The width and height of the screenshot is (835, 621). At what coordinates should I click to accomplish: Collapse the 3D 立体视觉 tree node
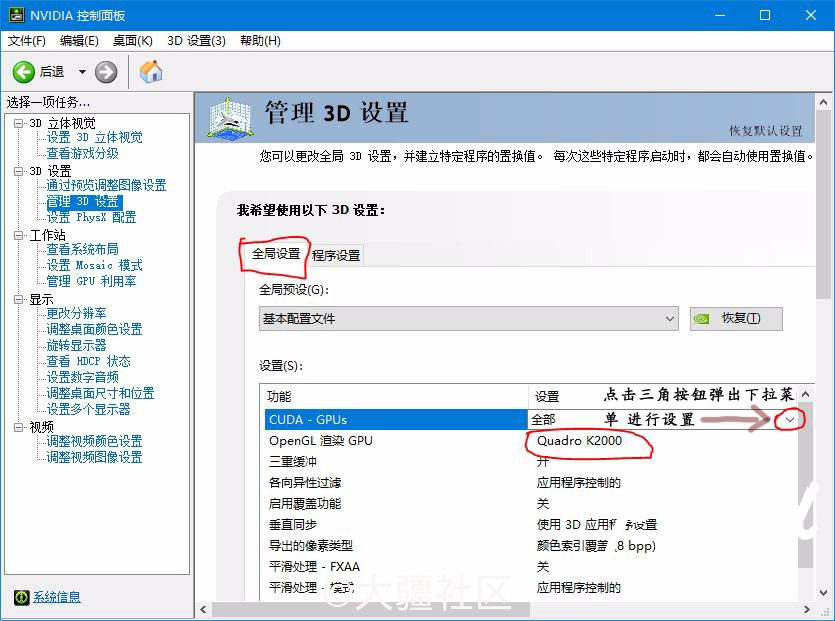[x=19, y=124]
